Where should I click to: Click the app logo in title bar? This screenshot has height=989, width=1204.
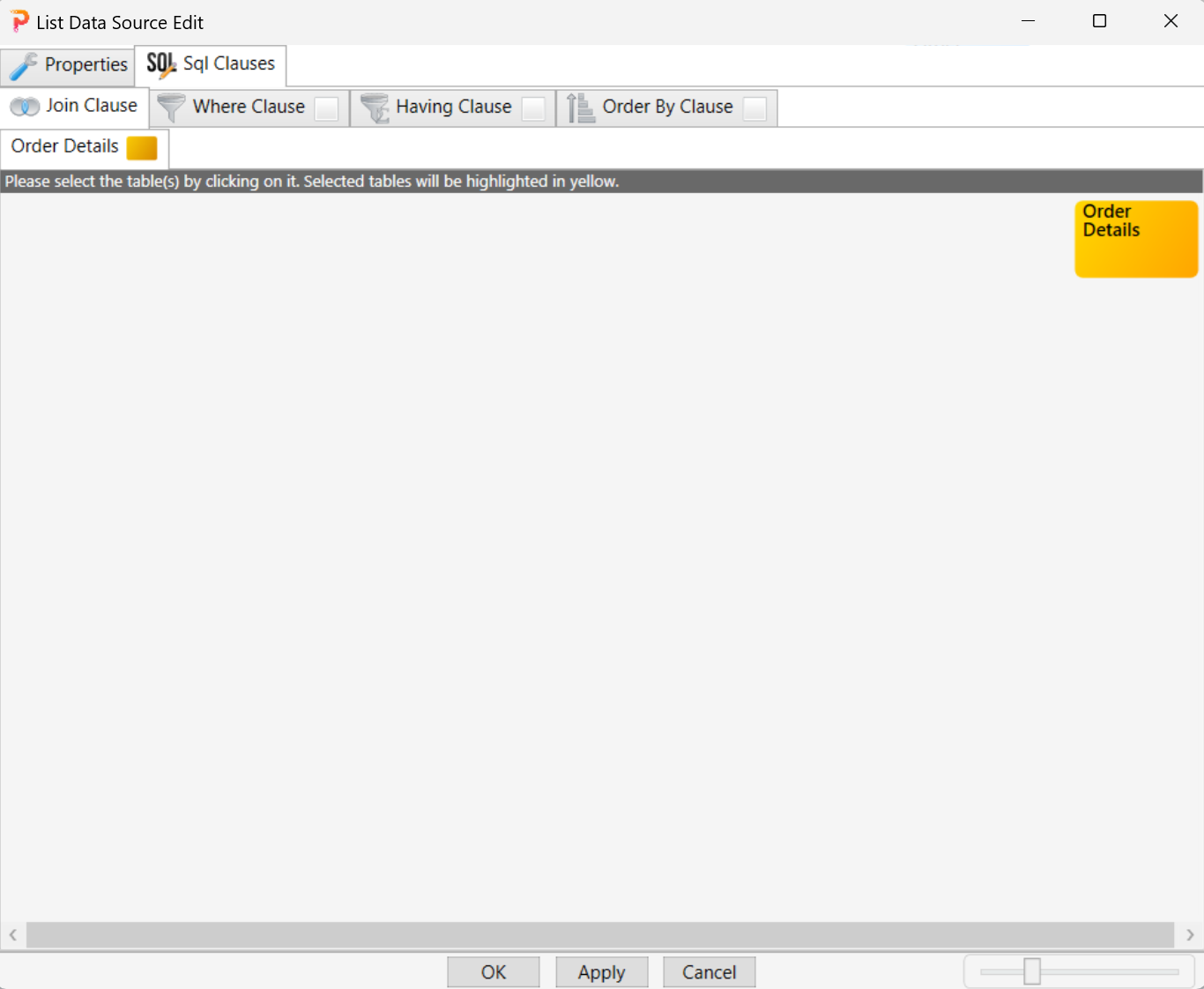[x=19, y=21]
